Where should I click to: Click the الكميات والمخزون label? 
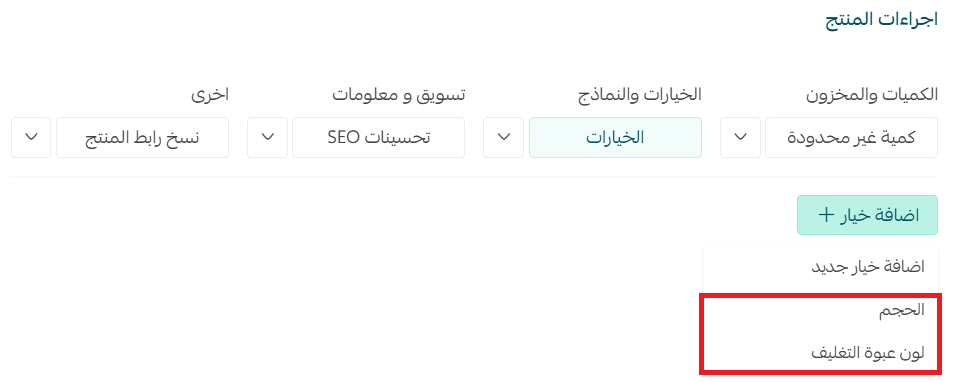[872, 94]
